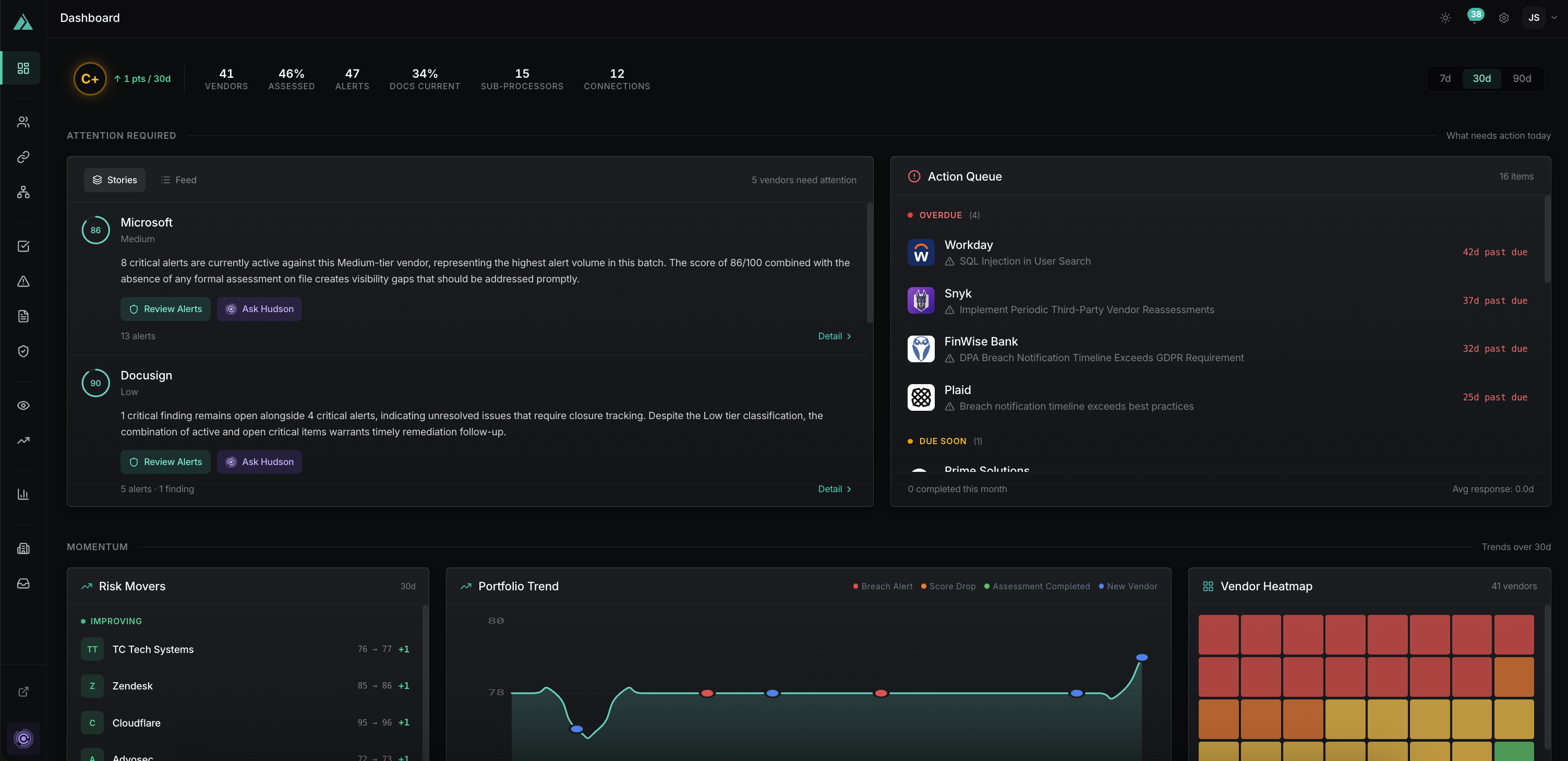
Task: Click the 46% Assessed stat
Action: tap(292, 79)
